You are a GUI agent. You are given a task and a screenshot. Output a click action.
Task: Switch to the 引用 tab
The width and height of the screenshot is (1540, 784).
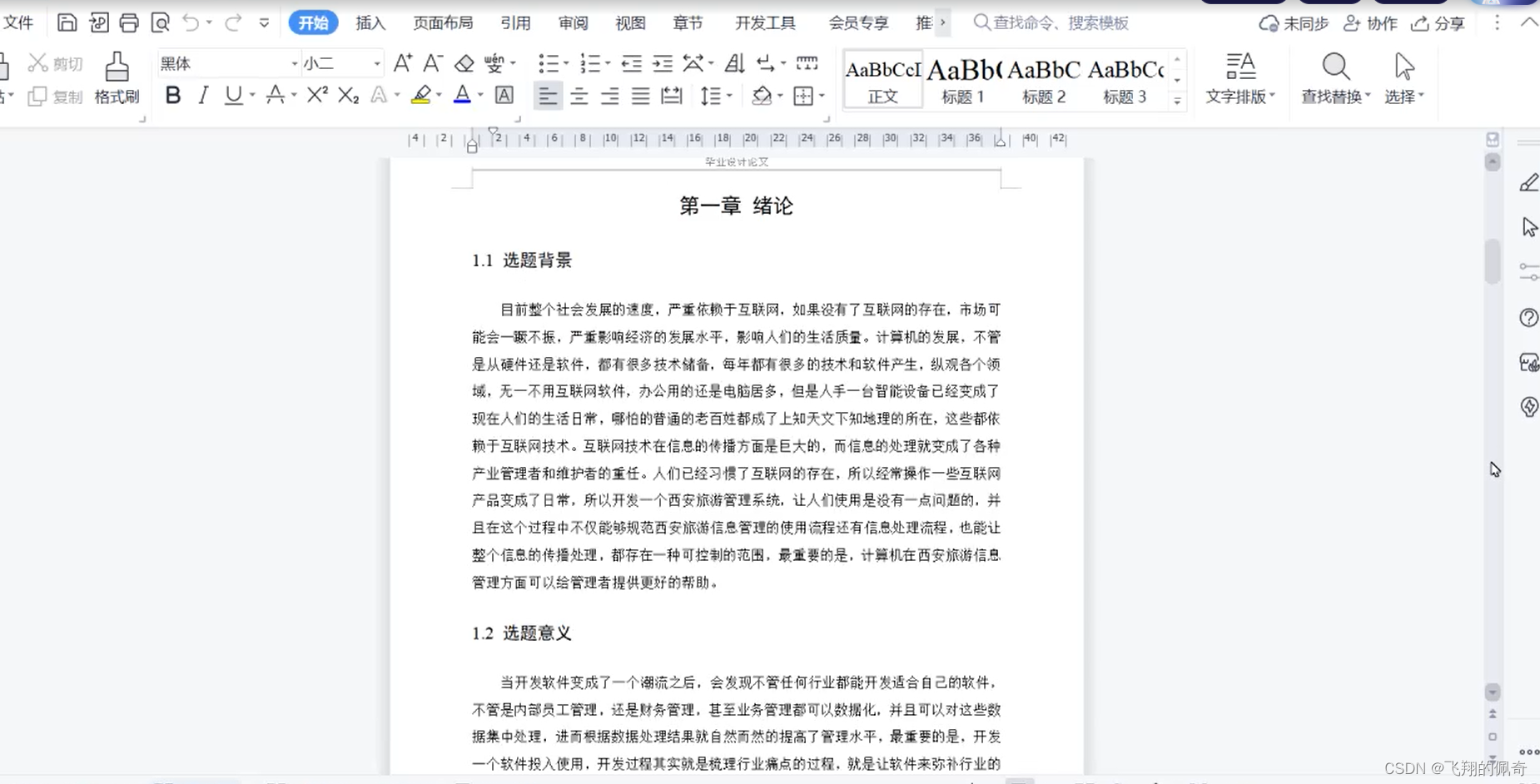click(515, 22)
